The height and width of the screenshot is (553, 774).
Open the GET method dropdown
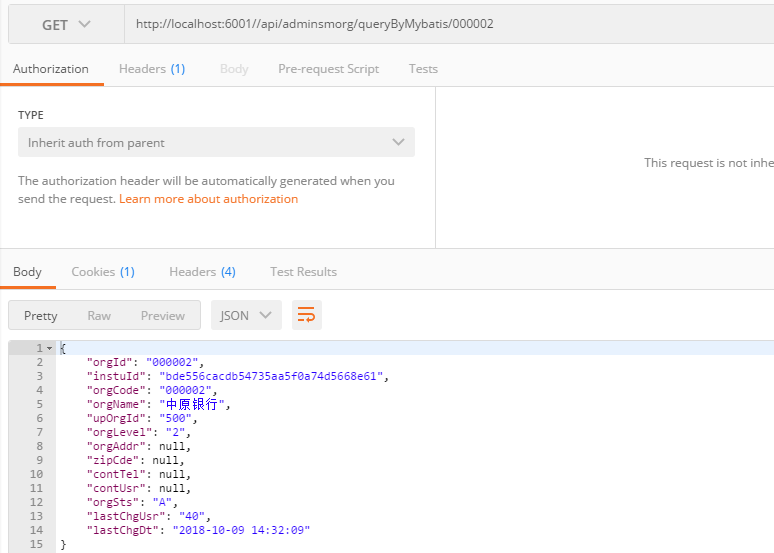(x=66, y=25)
